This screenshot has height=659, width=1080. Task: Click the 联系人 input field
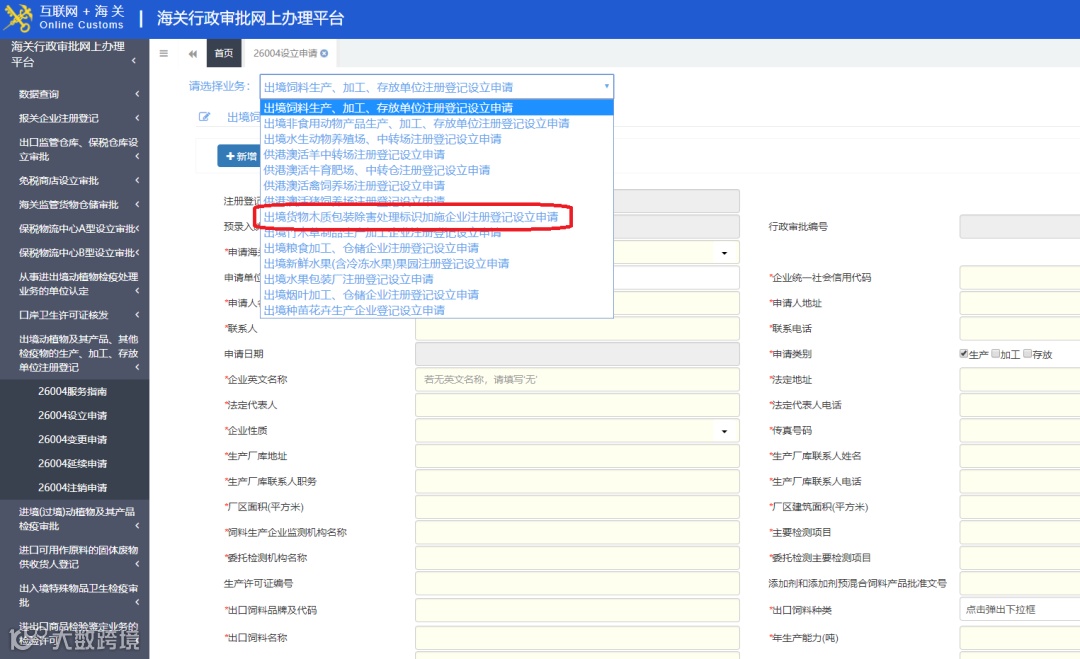577,328
